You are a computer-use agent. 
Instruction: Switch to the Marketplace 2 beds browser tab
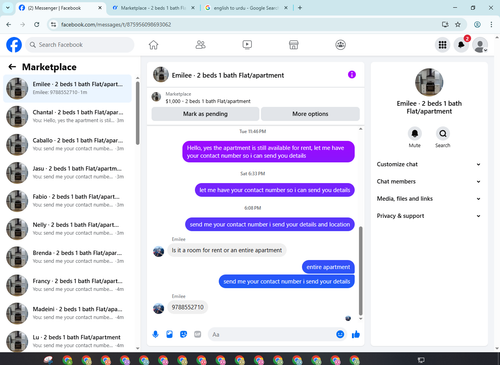tap(153, 8)
